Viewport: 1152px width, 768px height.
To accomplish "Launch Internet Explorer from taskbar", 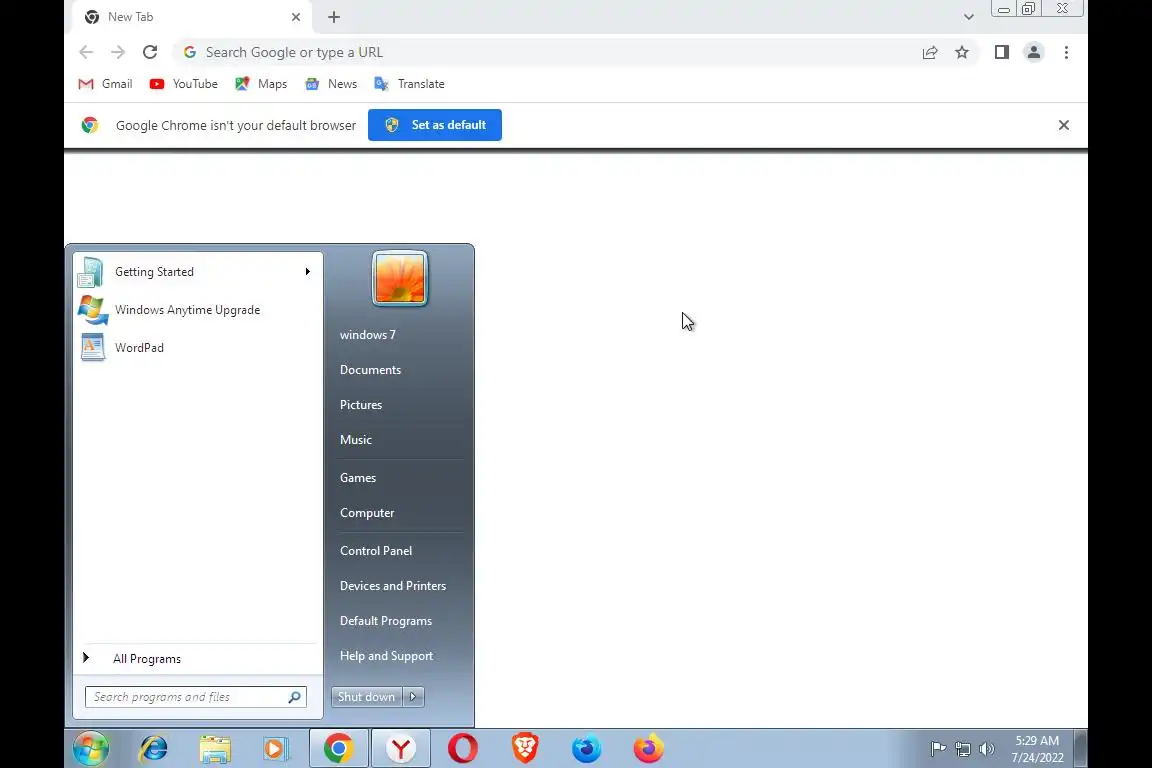I will pos(154,749).
